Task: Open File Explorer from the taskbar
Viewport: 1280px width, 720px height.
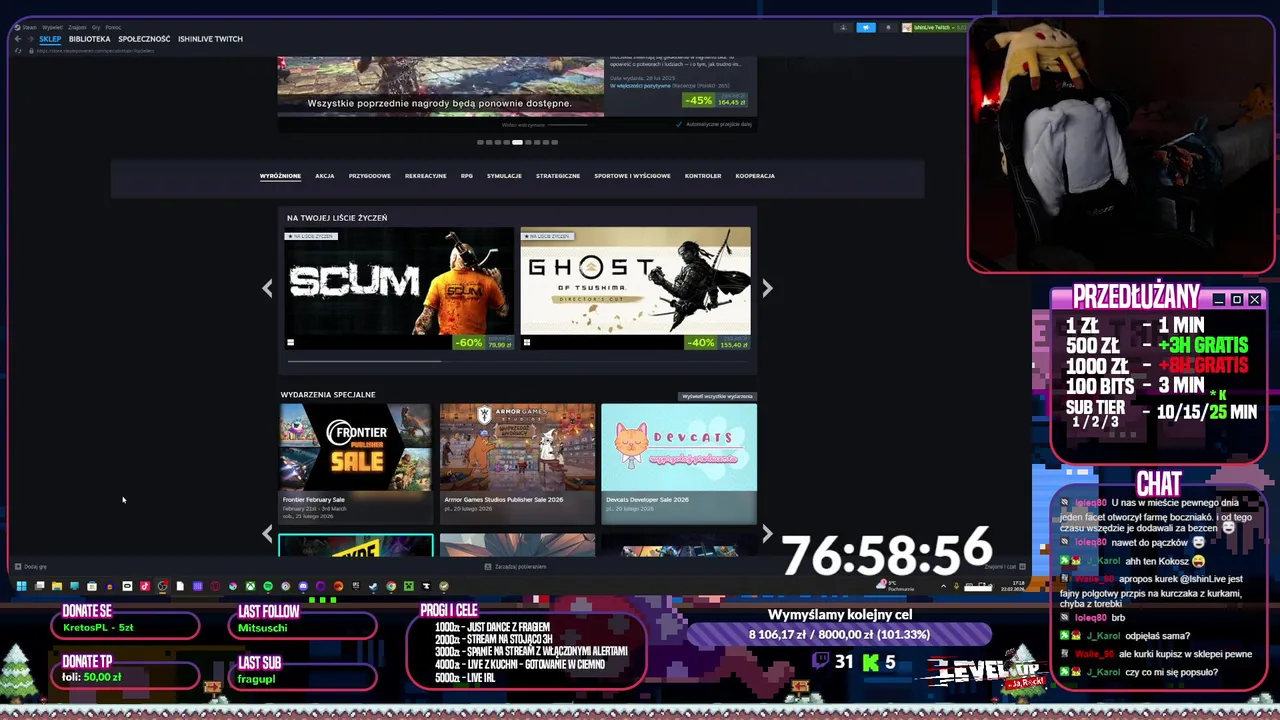Action: point(57,586)
